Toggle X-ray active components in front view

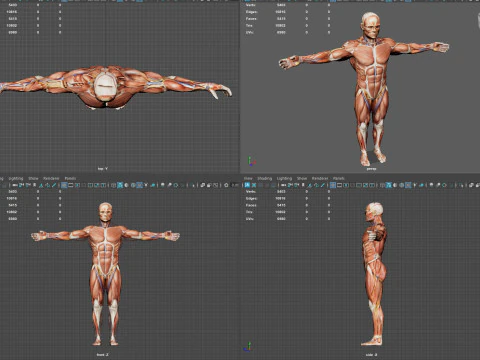[209, 185]
